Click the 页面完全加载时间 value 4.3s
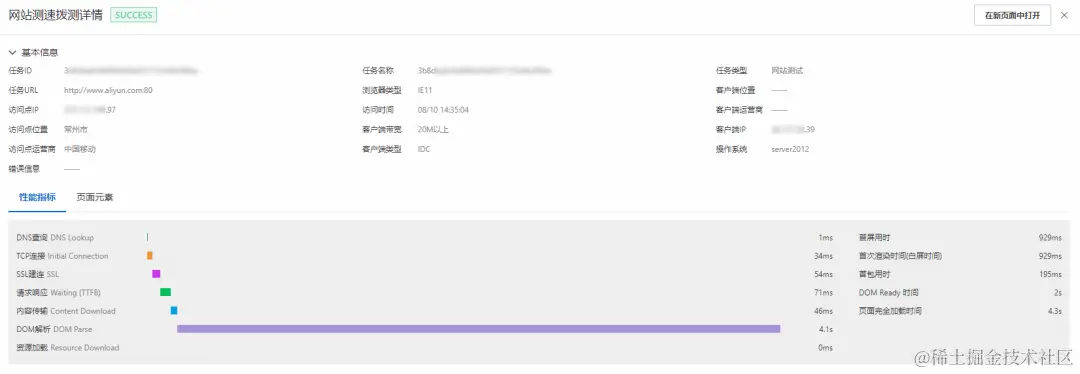 1055,311
